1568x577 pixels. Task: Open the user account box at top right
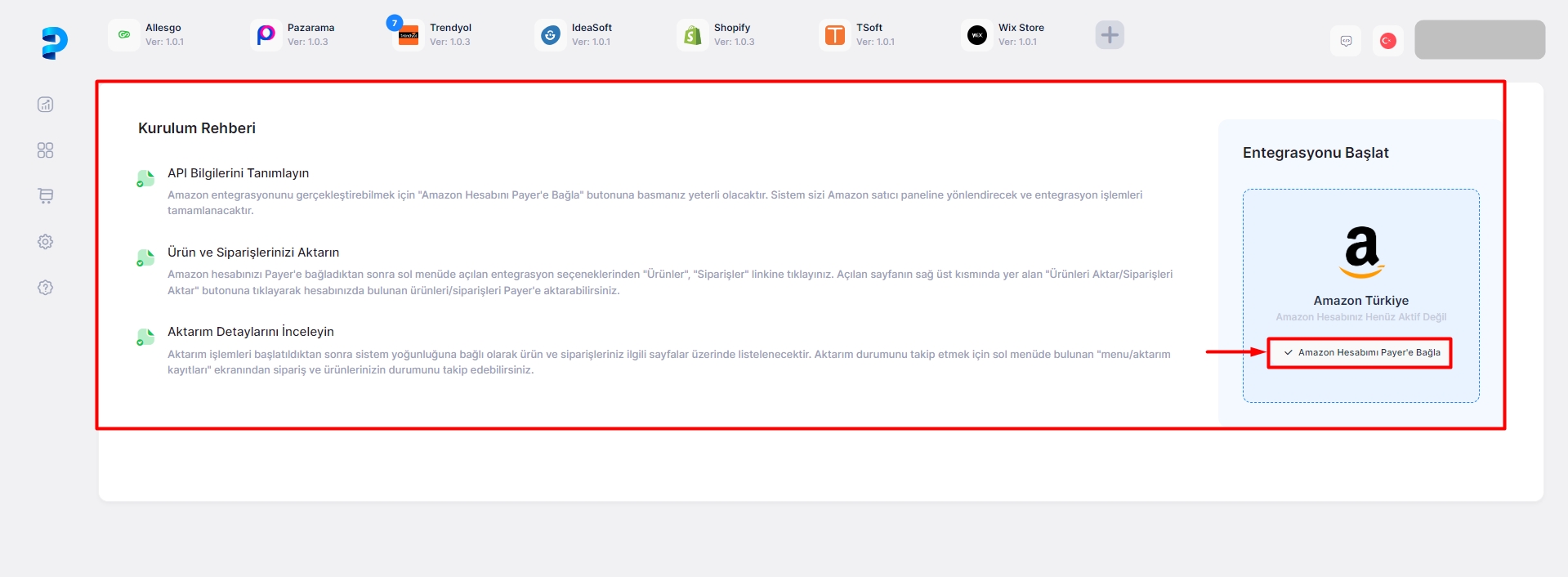tap(1479, 40)
